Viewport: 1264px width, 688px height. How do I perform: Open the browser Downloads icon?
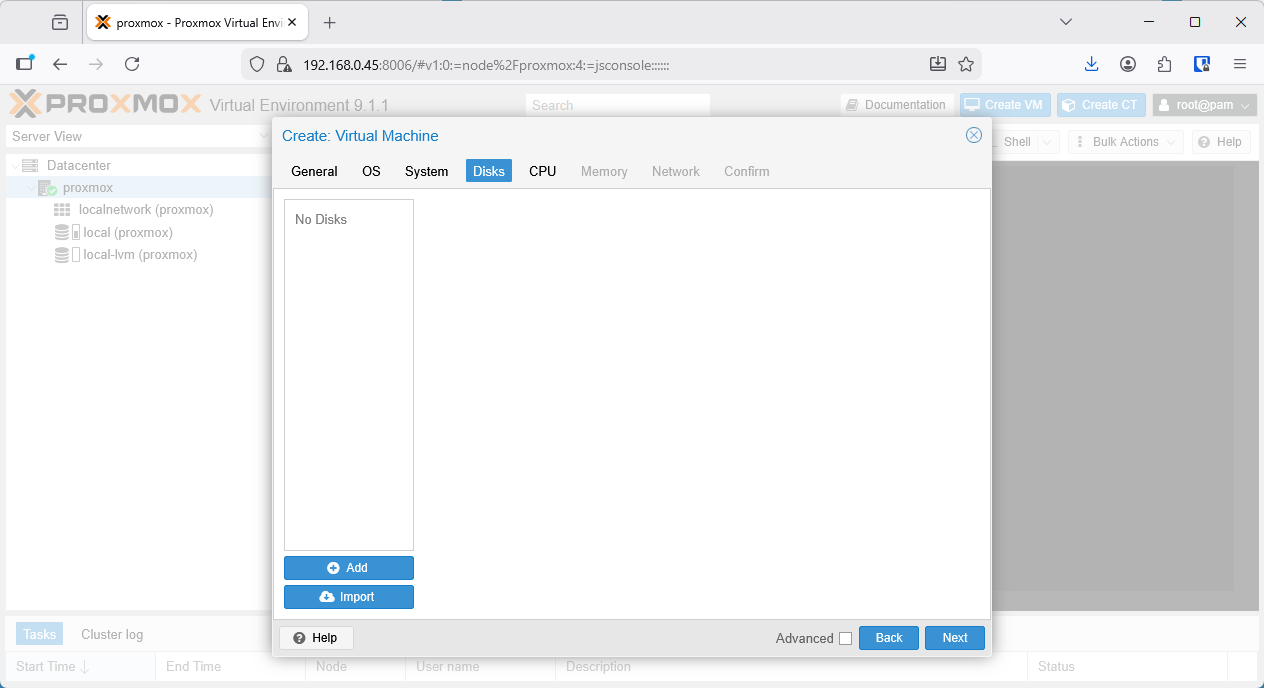coord(1092,64)
